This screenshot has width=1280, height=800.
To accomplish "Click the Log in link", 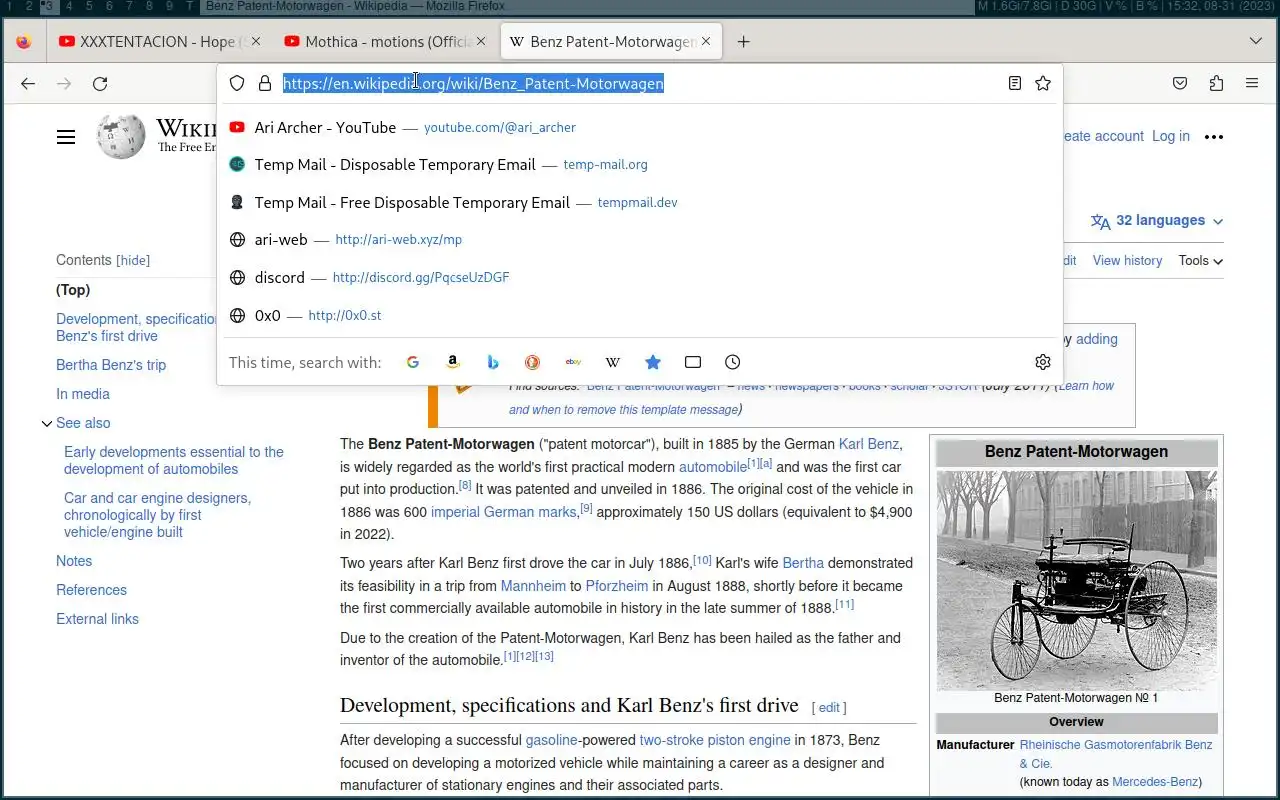I will click(1171, 137).
